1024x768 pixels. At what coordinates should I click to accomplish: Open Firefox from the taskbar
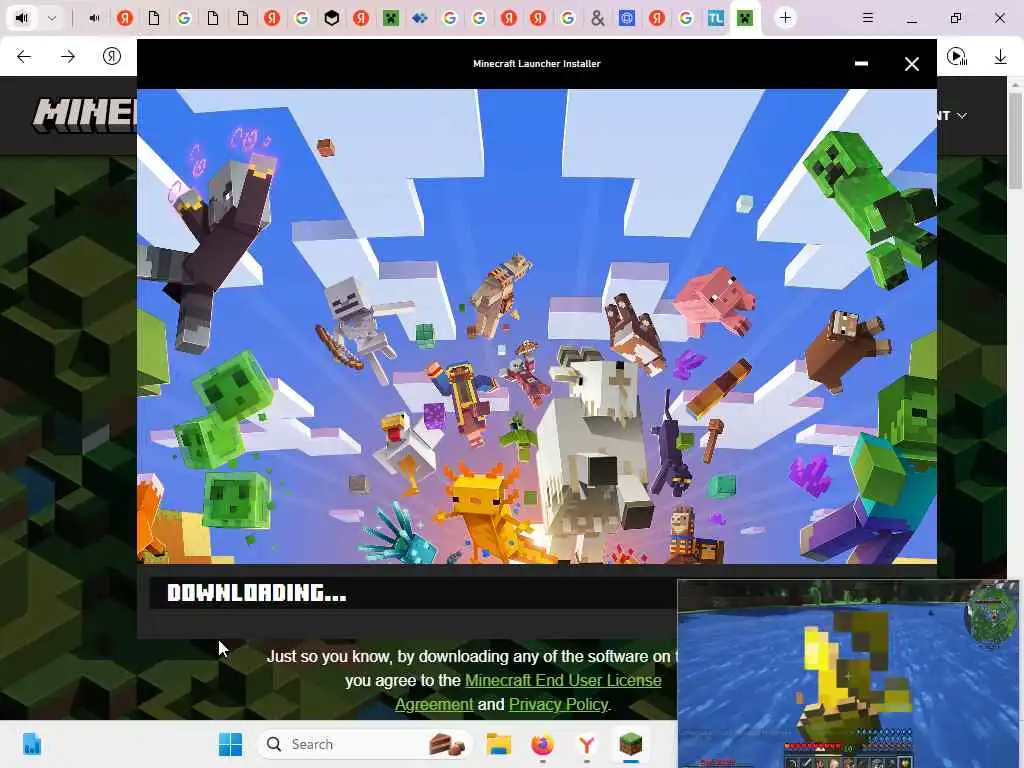point(542,744)
